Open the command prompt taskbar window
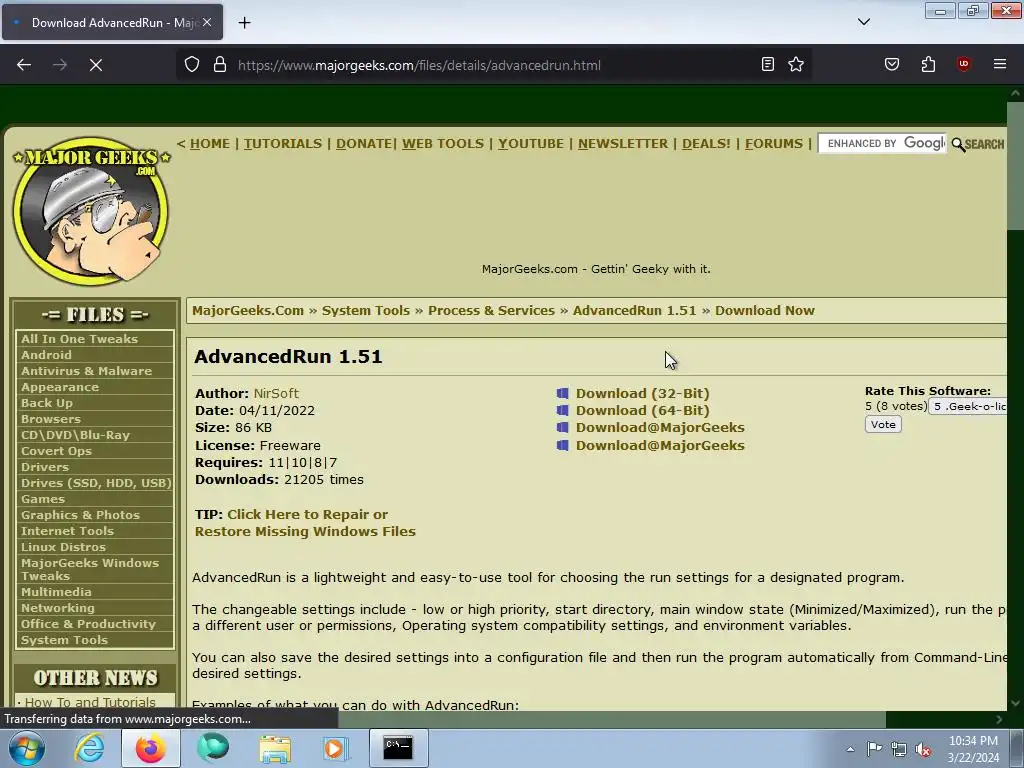 coord(398,748)
